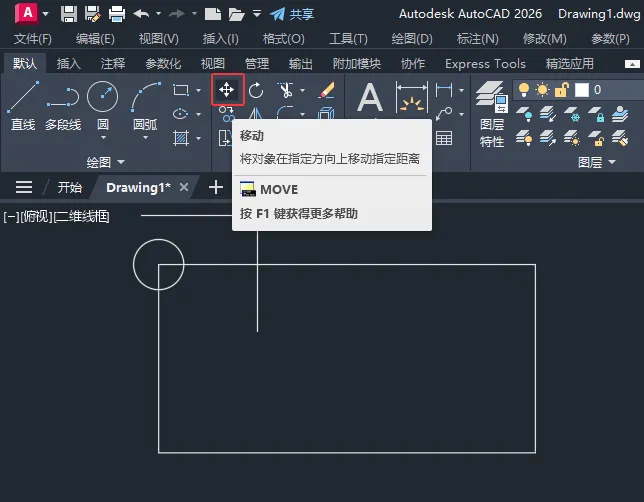Open the Format (格式) menu
The width and height of the screenshot is (644, 502).
(x=283, y=39)
